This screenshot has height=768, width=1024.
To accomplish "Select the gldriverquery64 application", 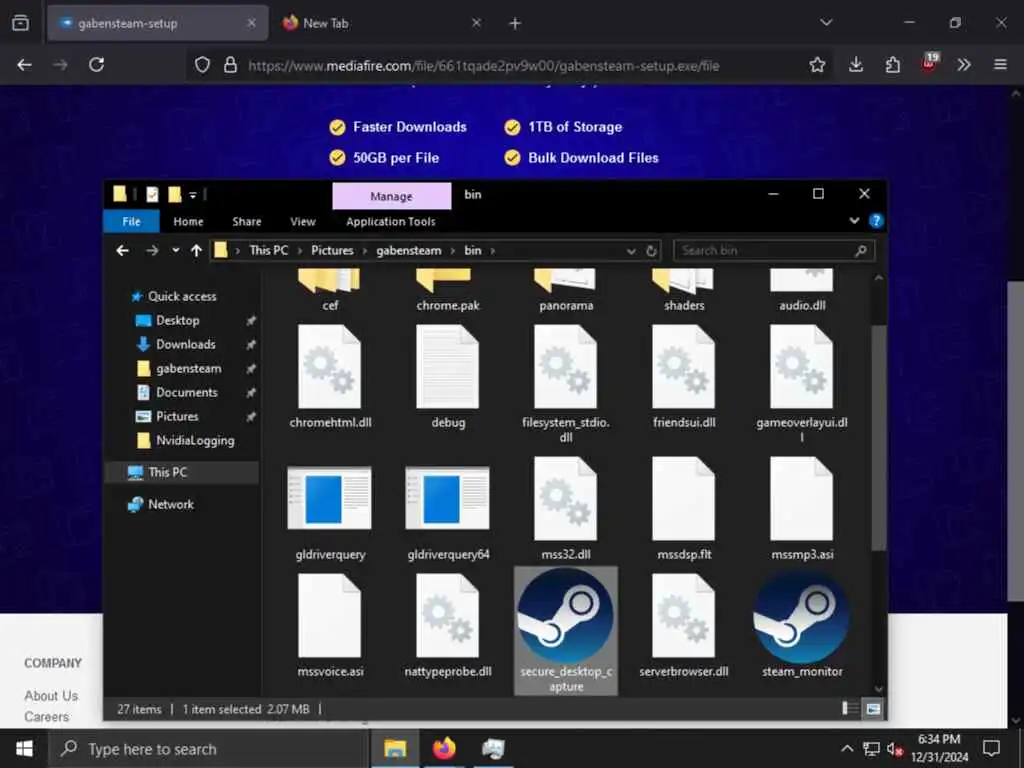I will coord(448,513).
